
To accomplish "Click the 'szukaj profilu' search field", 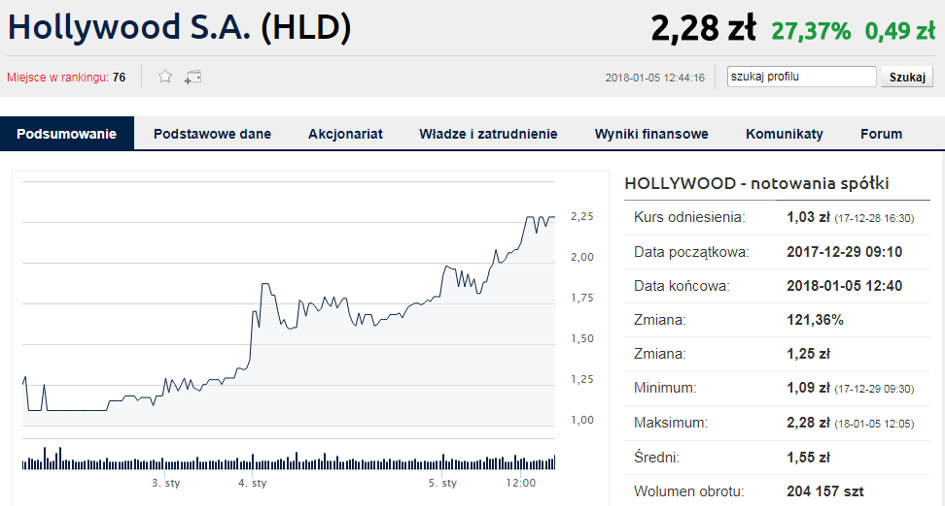I will (801, 77).
